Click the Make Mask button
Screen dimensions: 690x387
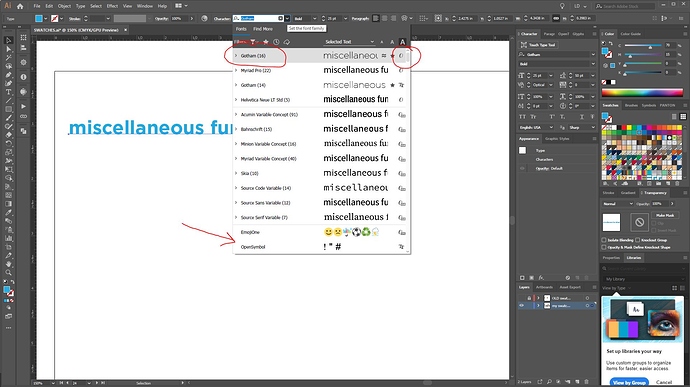point(665,215)
